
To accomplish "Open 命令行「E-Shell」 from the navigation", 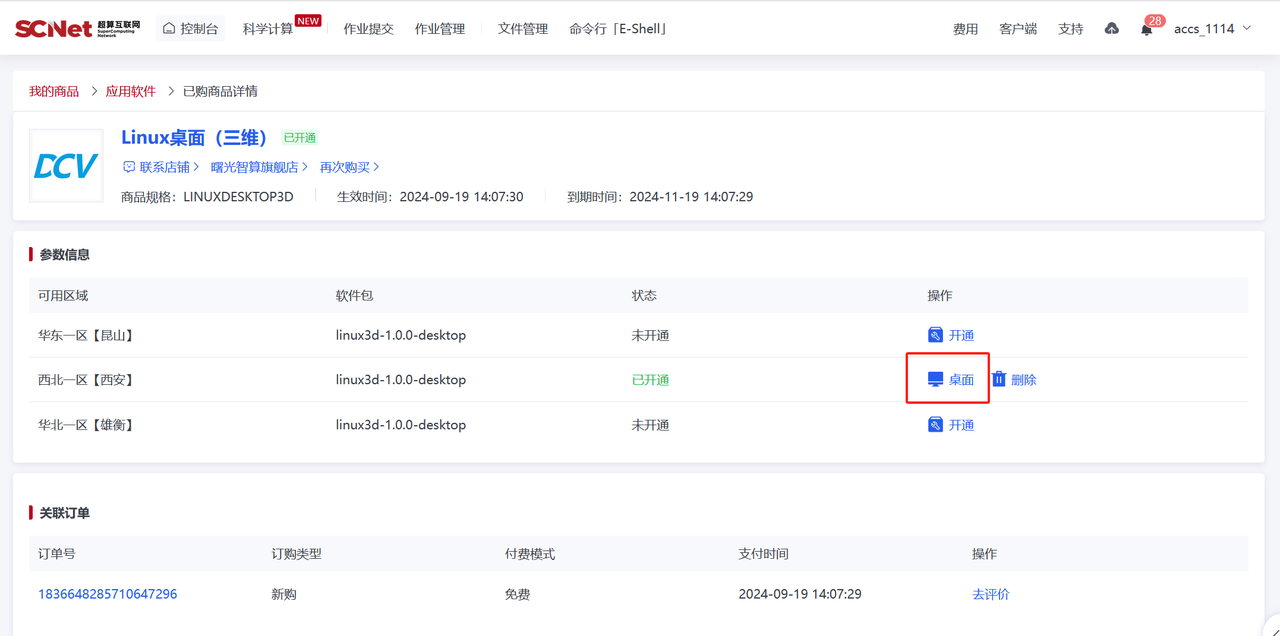I will (618, 29).
